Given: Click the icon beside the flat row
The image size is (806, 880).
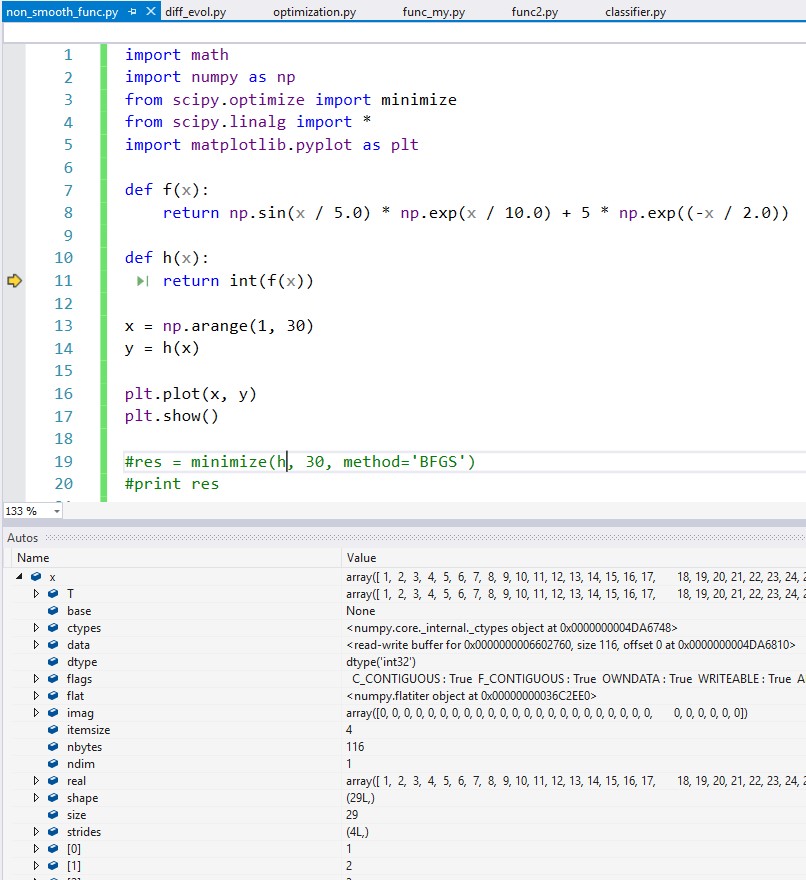Looking at the screenshot, I should [53, 695].
